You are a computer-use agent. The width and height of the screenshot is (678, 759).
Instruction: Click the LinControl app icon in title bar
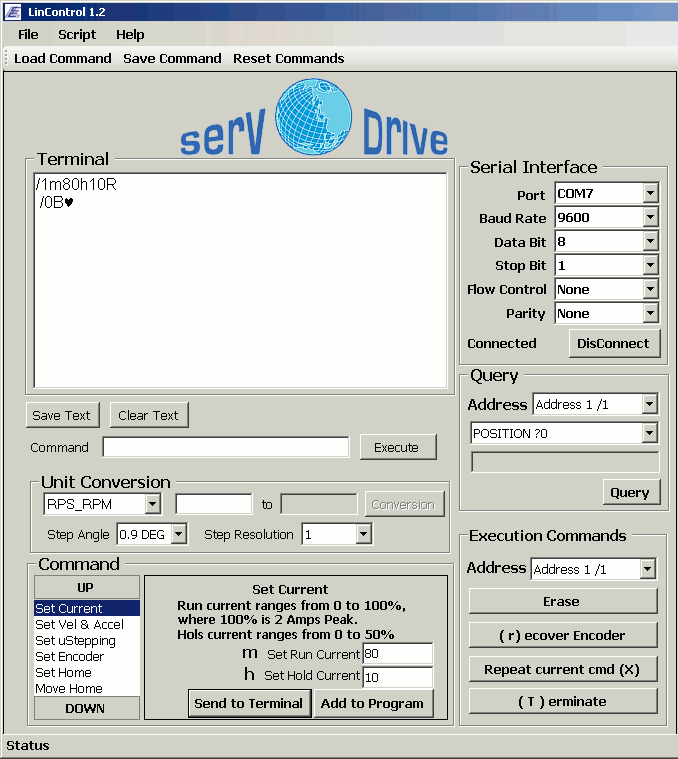12,12
